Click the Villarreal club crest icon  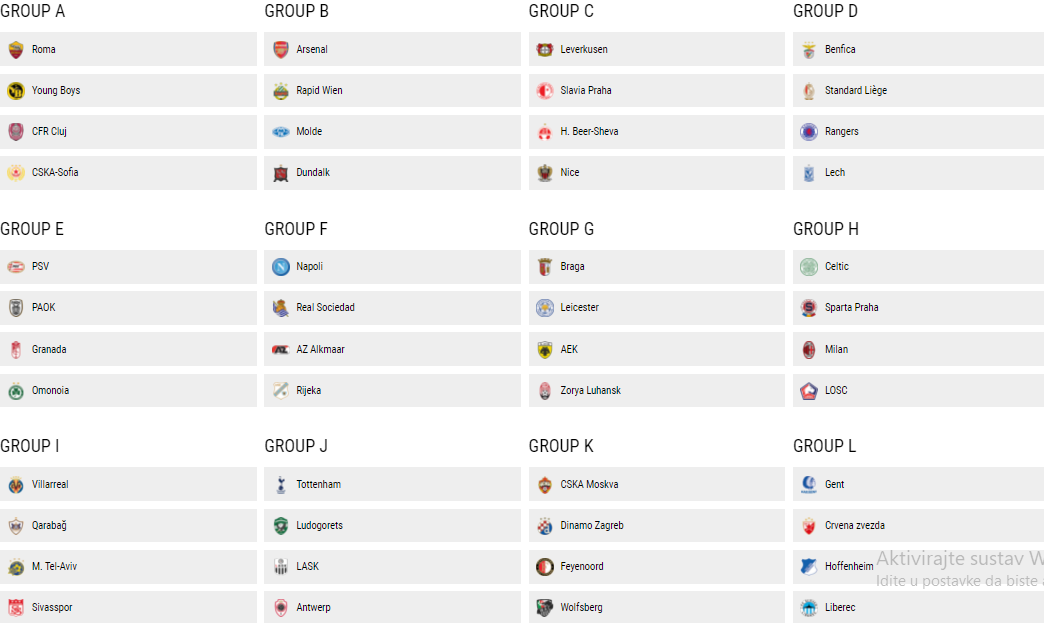(x=15, y=485)
